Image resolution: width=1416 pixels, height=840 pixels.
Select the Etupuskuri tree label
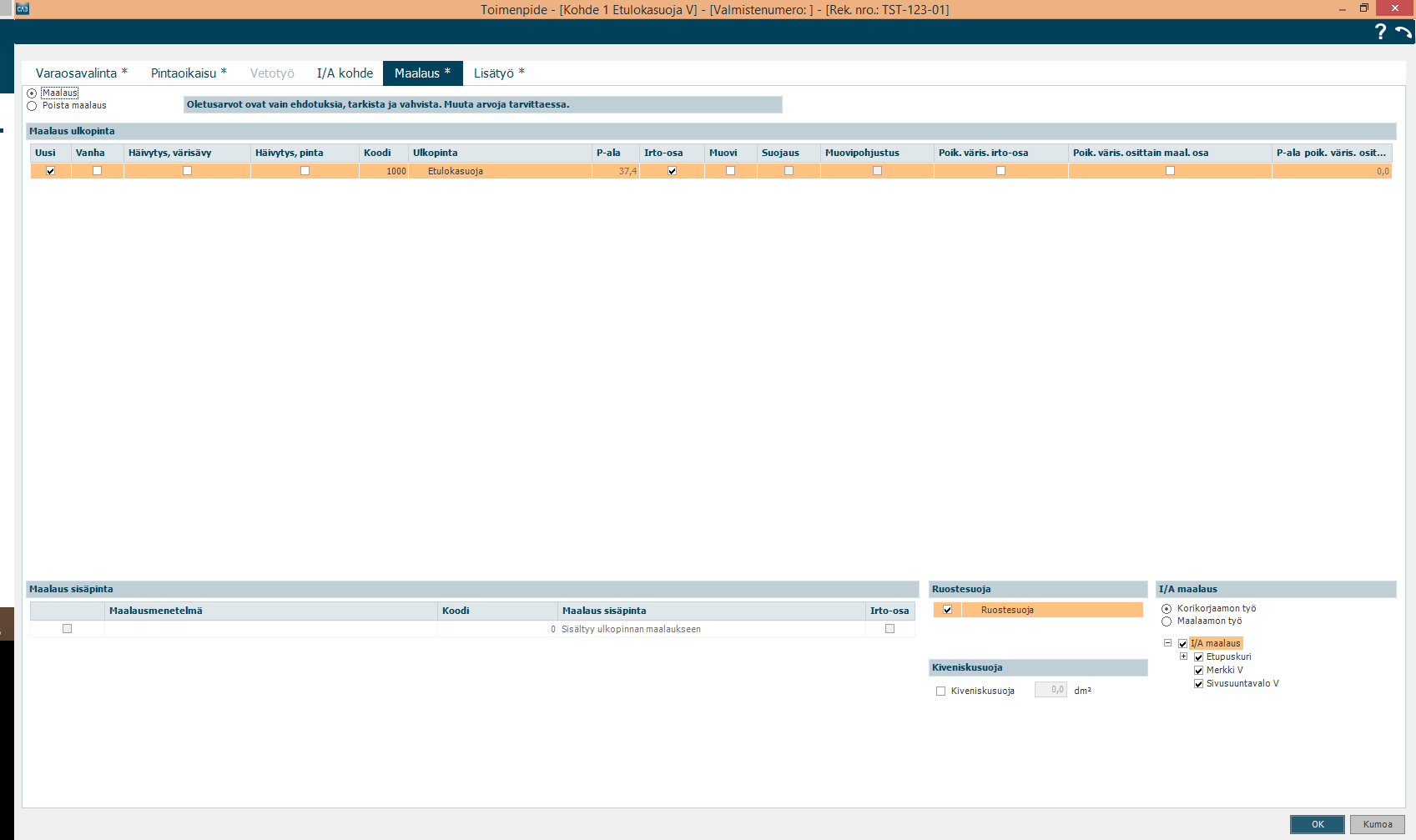pyautogui.click(x=1229, y=657)
